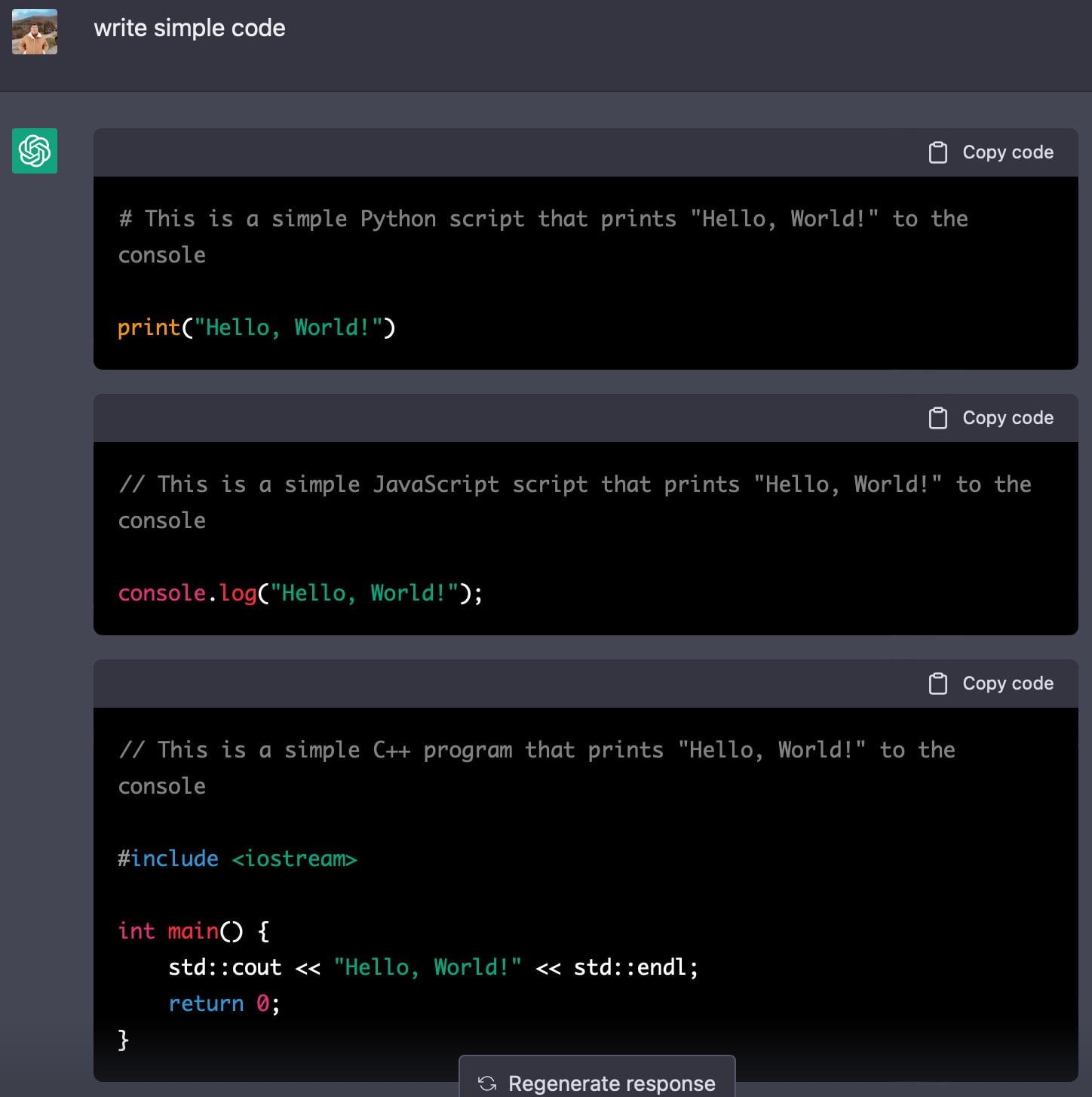Click the JavaScript script comment line

575,484
